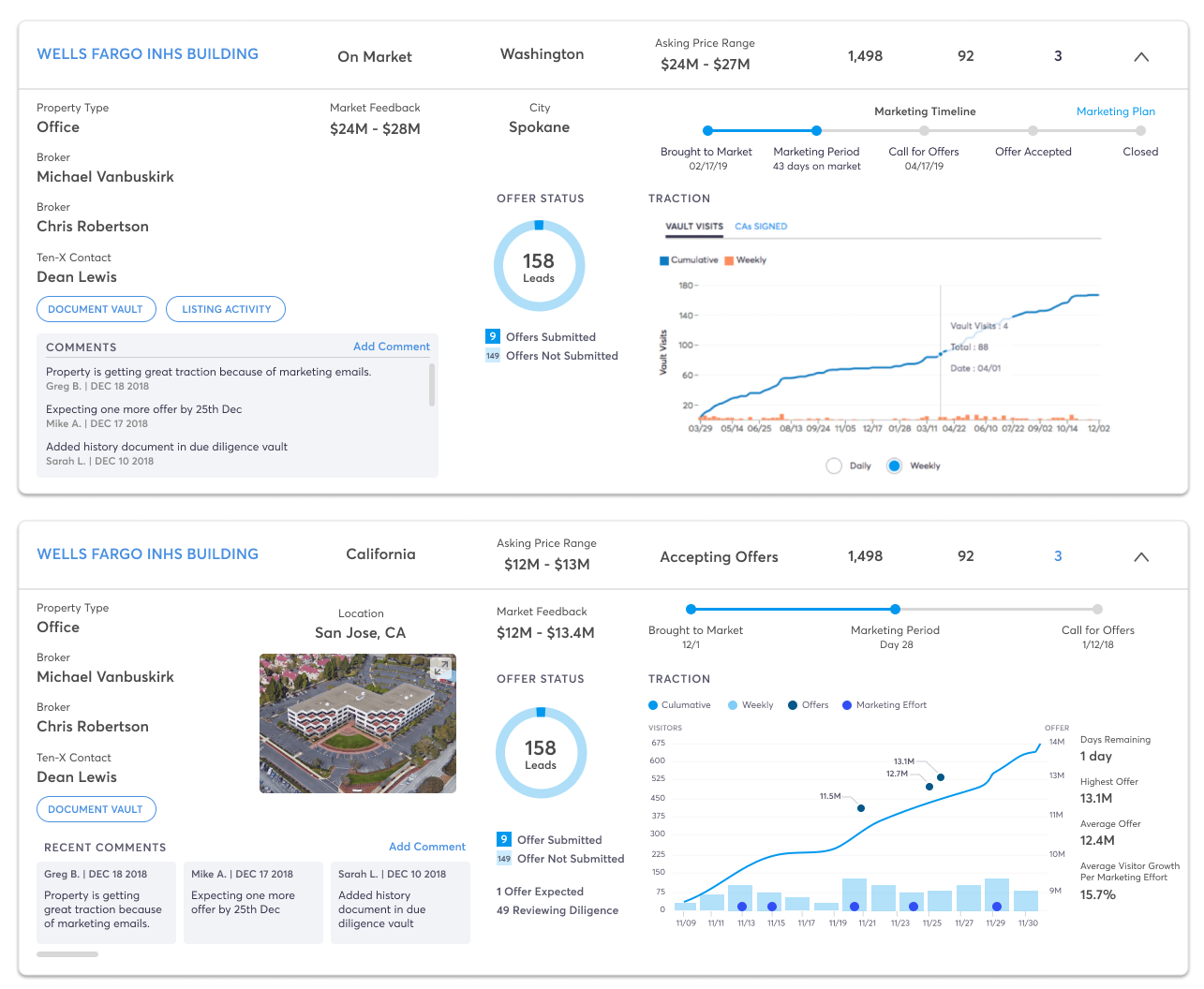This screenshot has height=989, width=1204.
Task: Click the Highest Offer 13.1M value
Action: point(1096,799)
